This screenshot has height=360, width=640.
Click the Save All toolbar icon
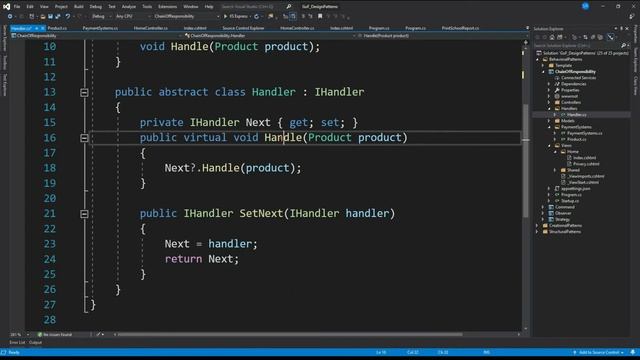(58, 16)
